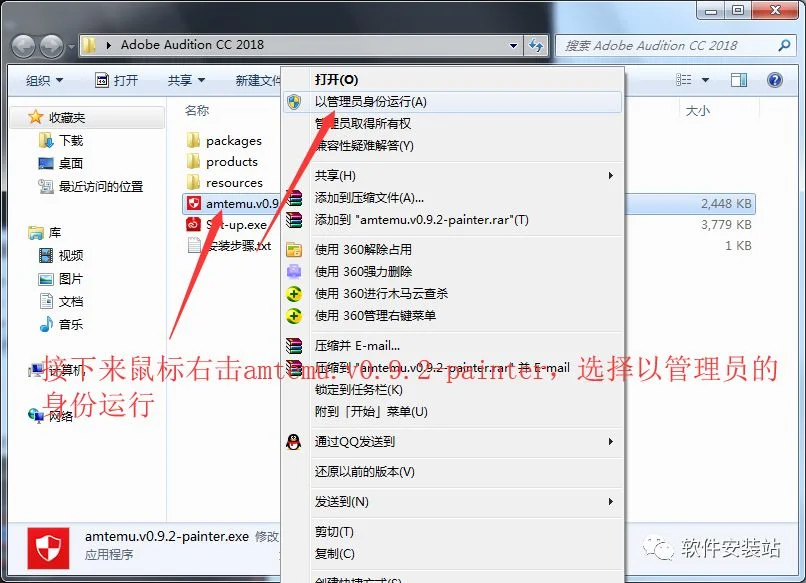Click the 3,779 KB size cell
806x583 pixels.
click(726, 225)
